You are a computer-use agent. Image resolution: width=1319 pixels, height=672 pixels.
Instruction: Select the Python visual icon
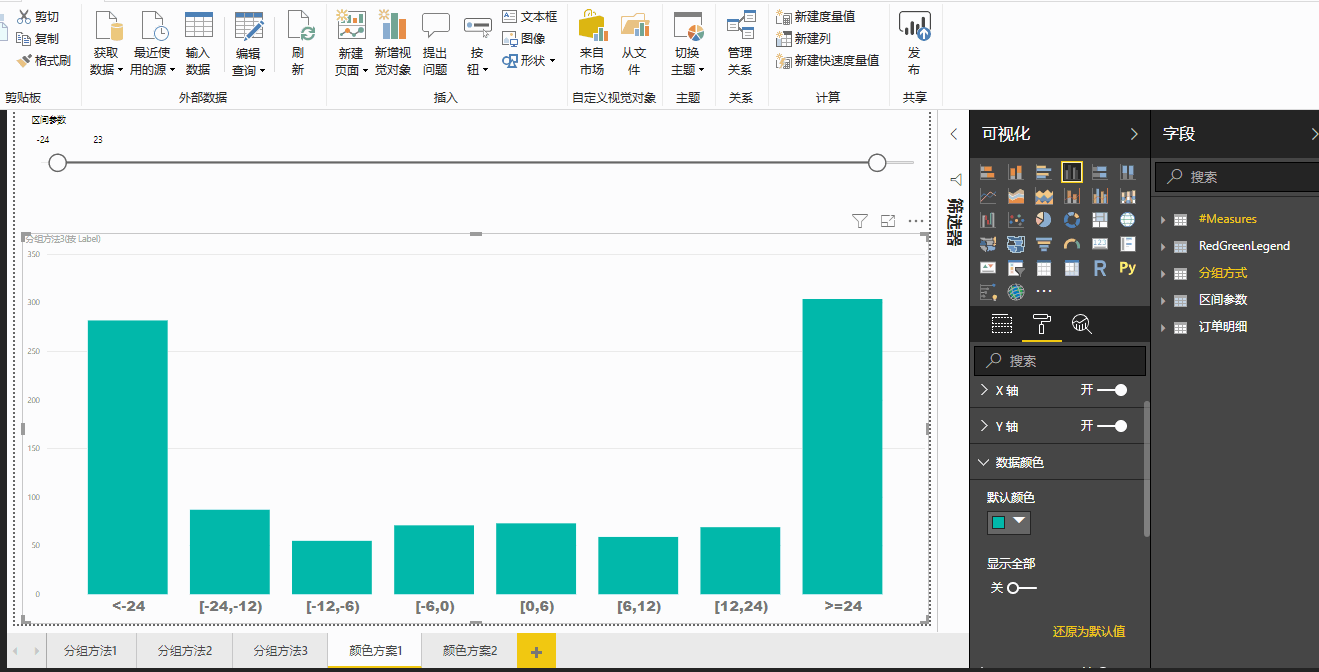pos(1128,268)
